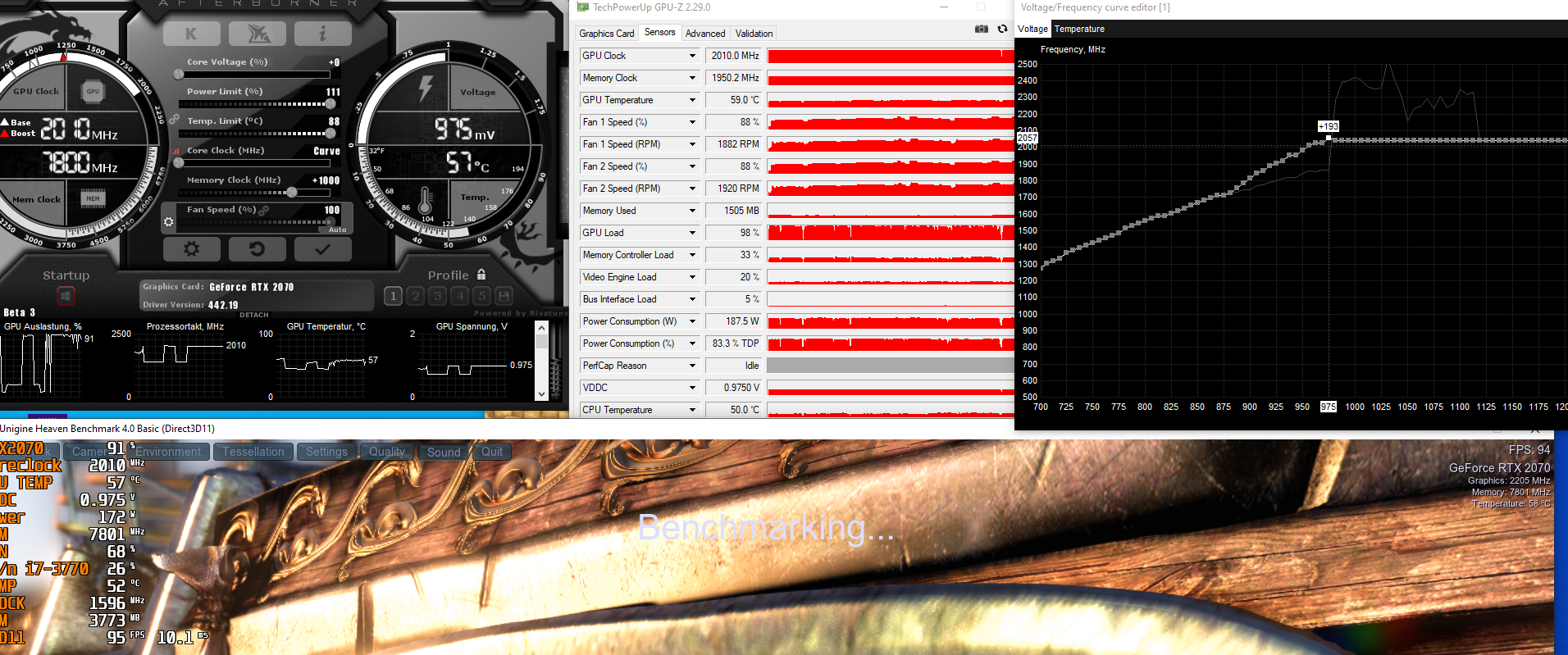Viewport: 1568px width, 655px height.
Task: Click the highlighted 975 mV curve point
Action: click(1329, 138)
